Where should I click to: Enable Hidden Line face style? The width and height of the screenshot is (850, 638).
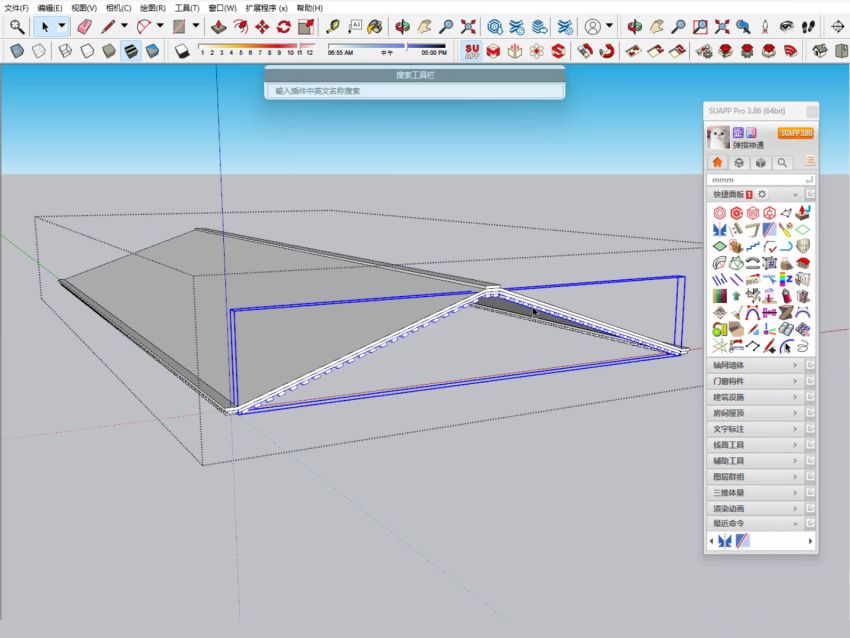pyautogui.click(x=87, y=51)
